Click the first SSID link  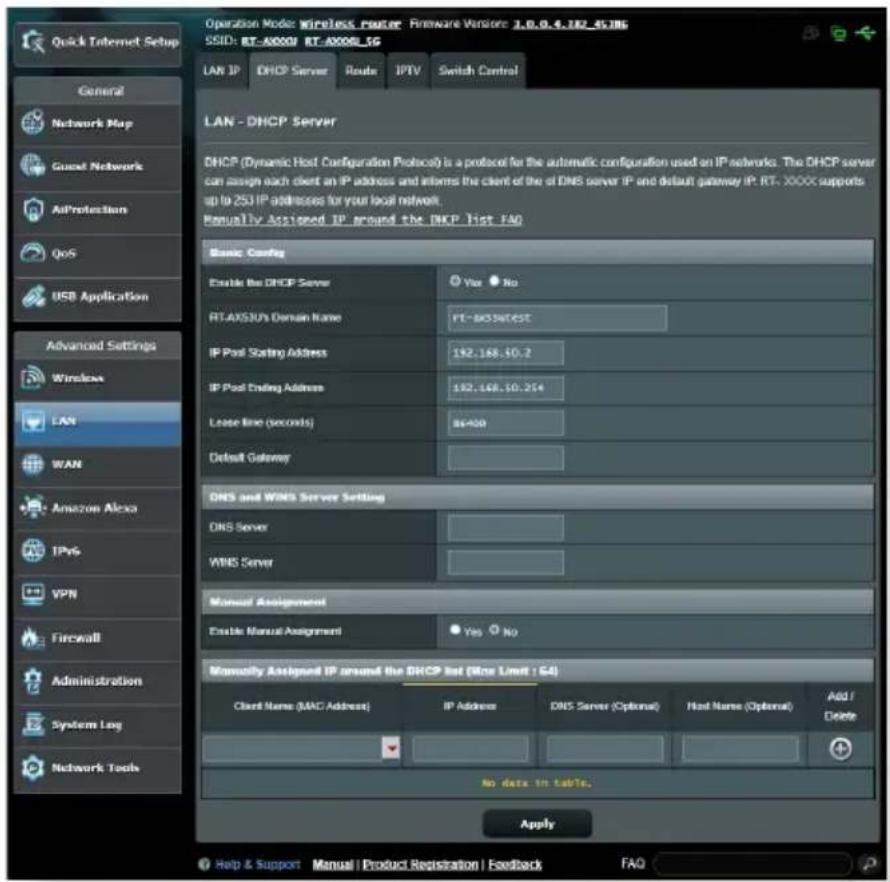pos(270,41)
